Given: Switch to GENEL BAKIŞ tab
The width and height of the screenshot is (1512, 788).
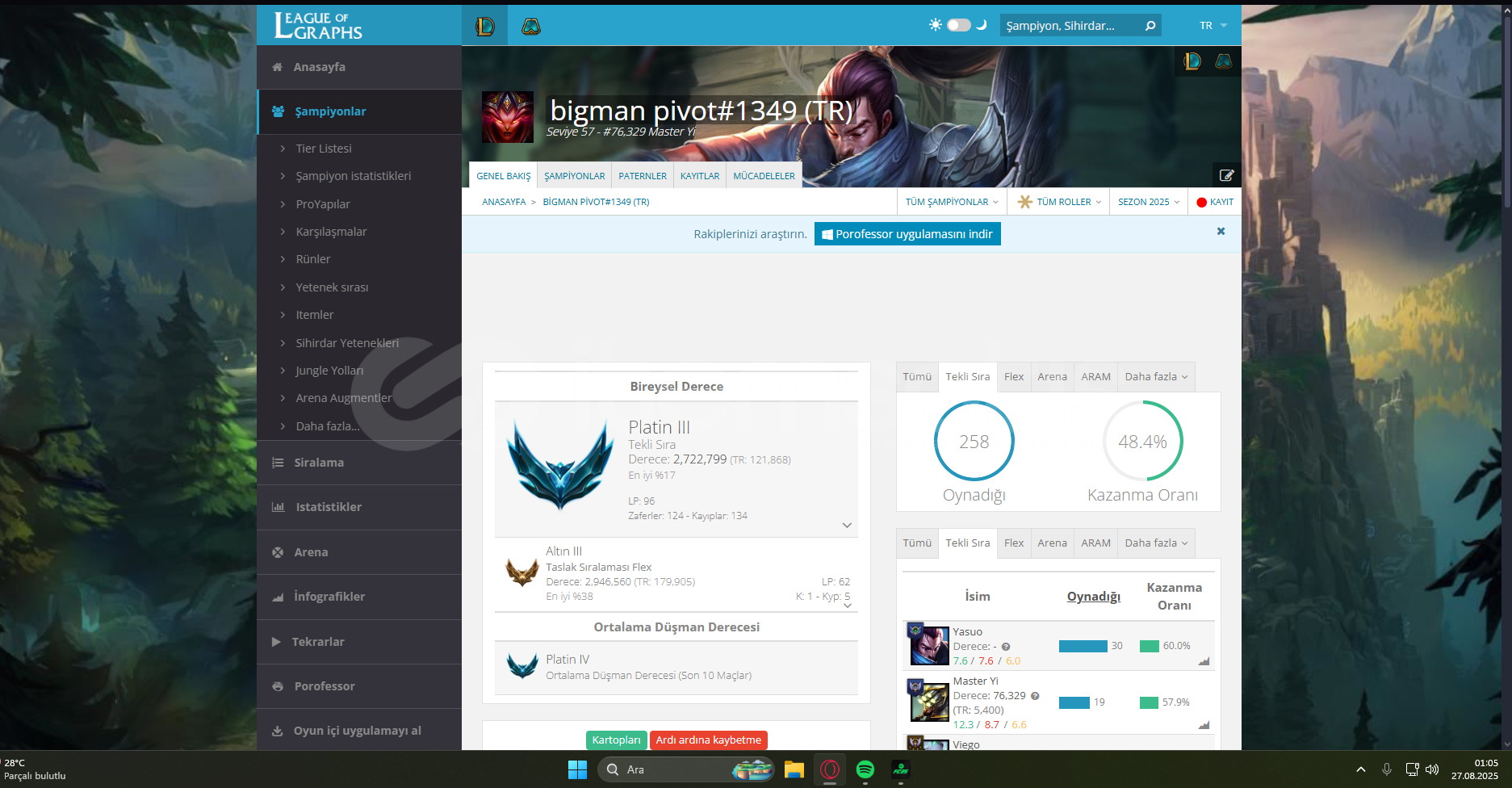Looking at the screenshot, I should [x=504, y=175].
